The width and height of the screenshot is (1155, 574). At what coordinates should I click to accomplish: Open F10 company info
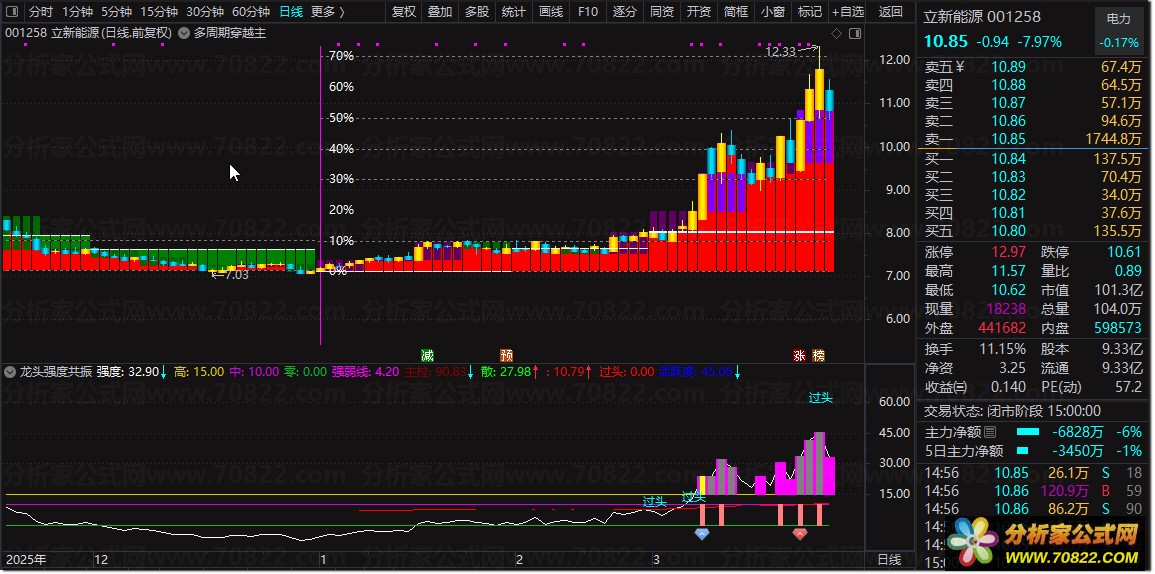588,12
